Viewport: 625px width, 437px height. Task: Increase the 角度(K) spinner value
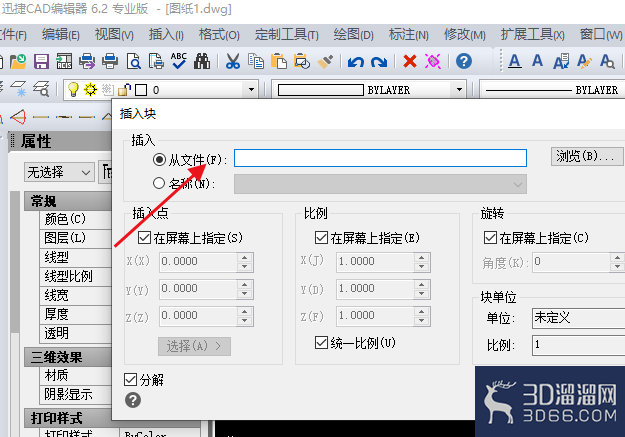coord(617,258)
